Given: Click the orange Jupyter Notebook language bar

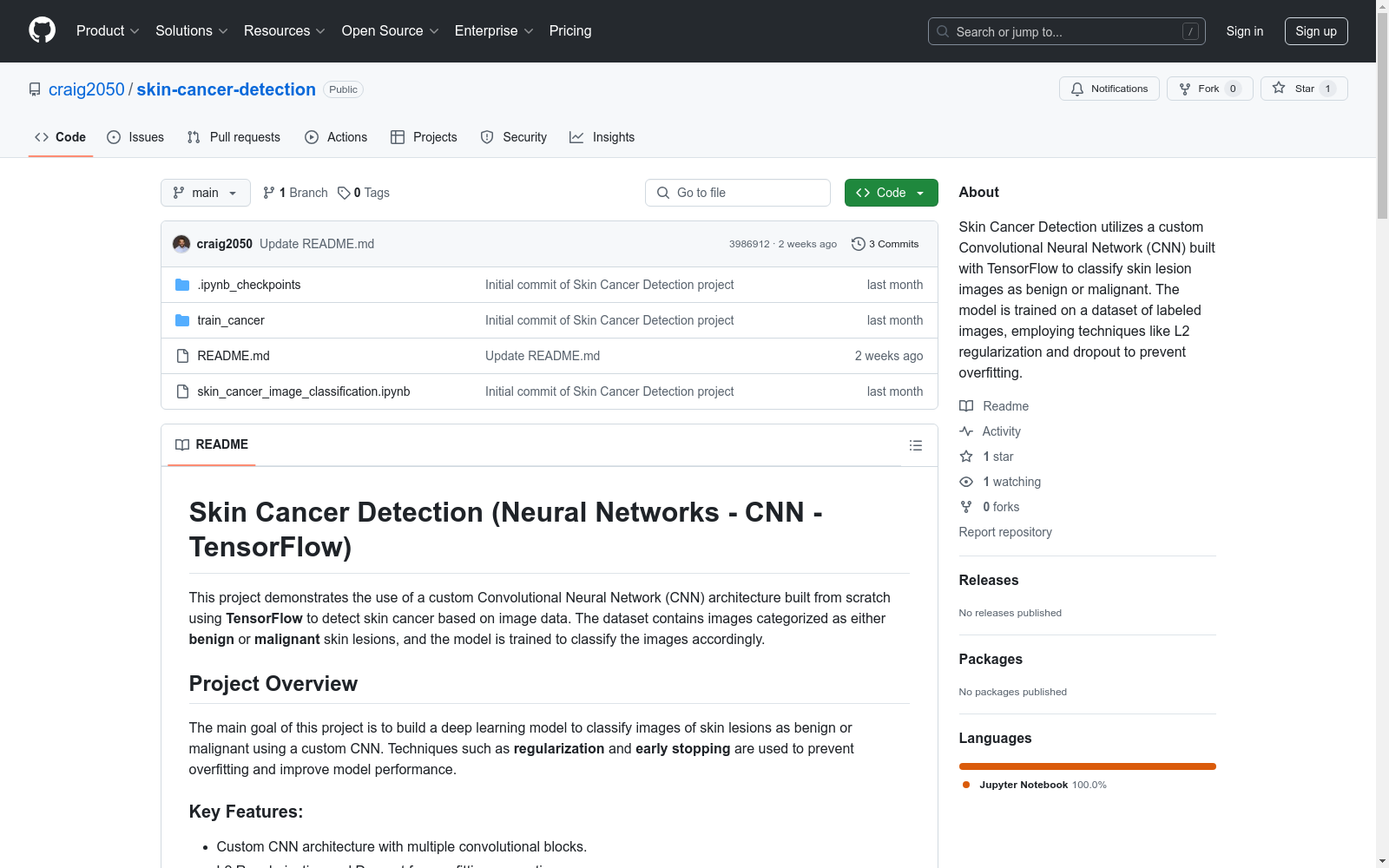Looking at the screenshot, I should 1088,766.
